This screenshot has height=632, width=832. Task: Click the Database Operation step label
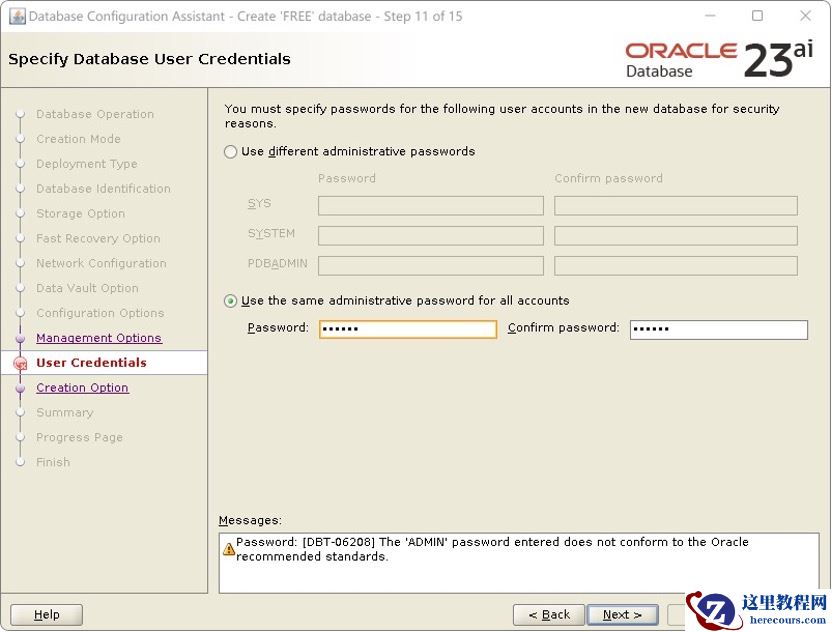pyautogui.click(x=95, y=114)
